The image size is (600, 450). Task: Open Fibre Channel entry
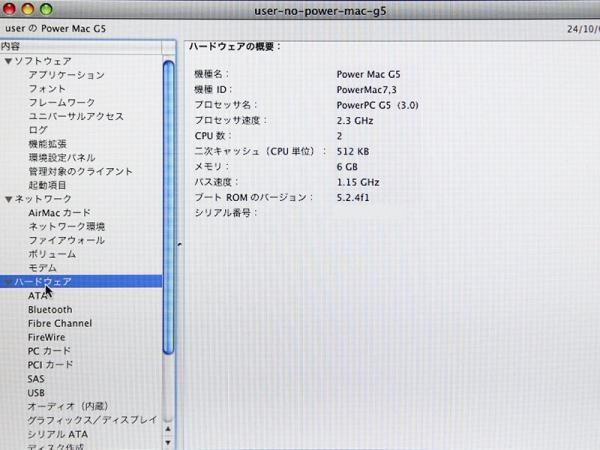[x=60, y=323]
